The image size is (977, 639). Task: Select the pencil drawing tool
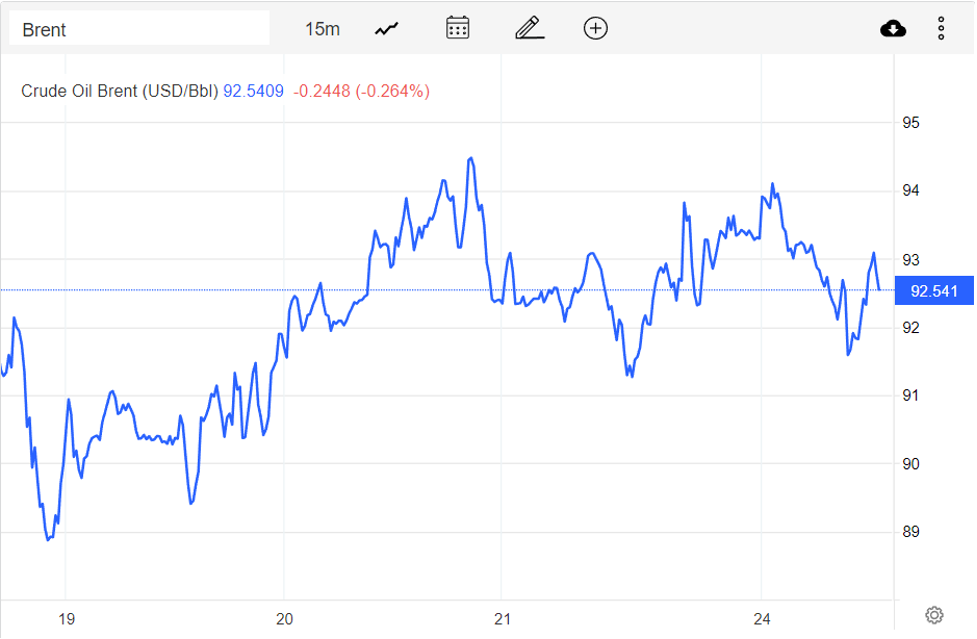point(529,28)
